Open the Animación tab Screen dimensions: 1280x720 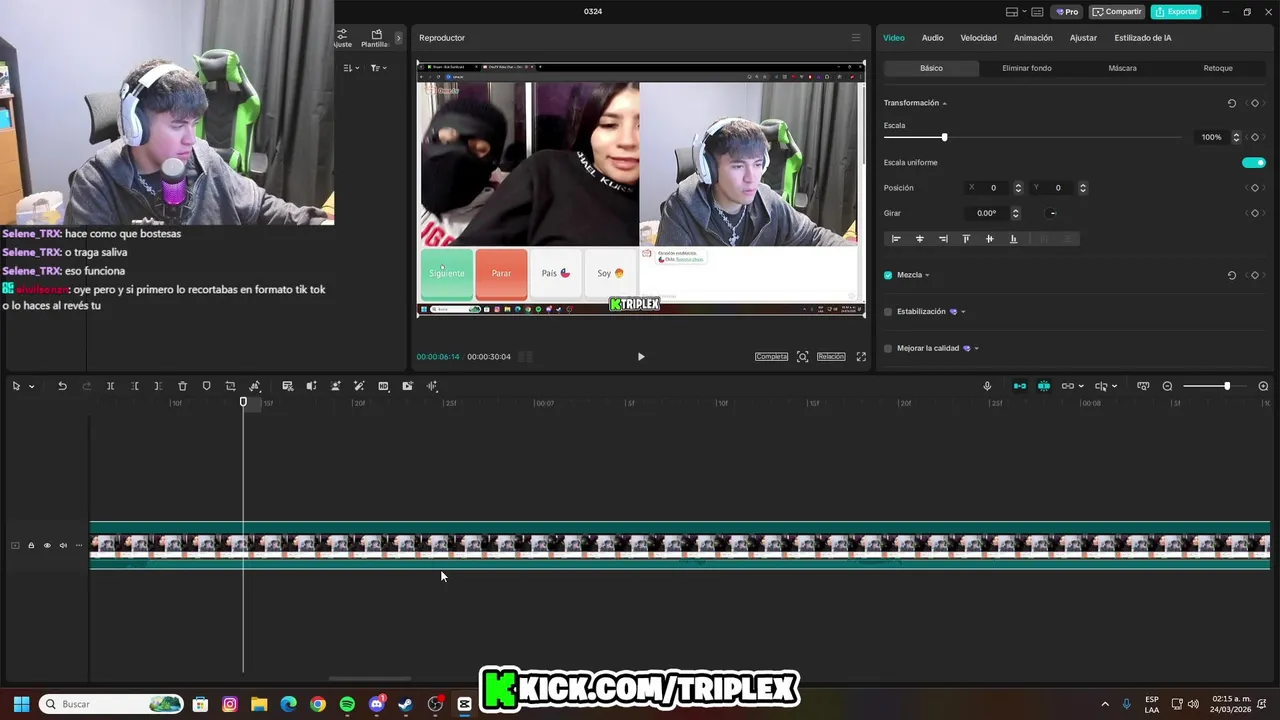click(1033, 38)
